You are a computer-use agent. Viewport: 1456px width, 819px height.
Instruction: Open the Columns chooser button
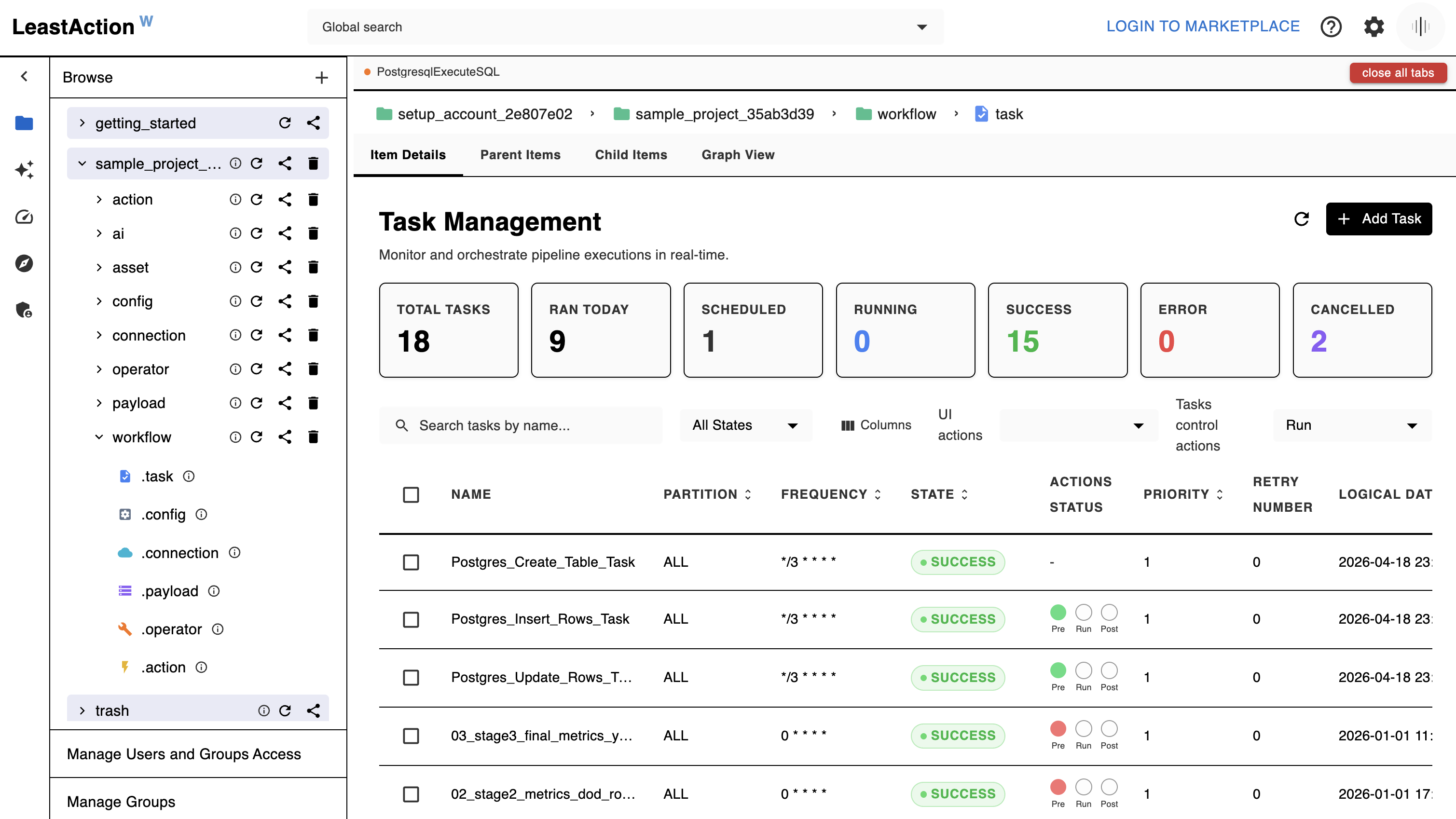tap(876, 425)
